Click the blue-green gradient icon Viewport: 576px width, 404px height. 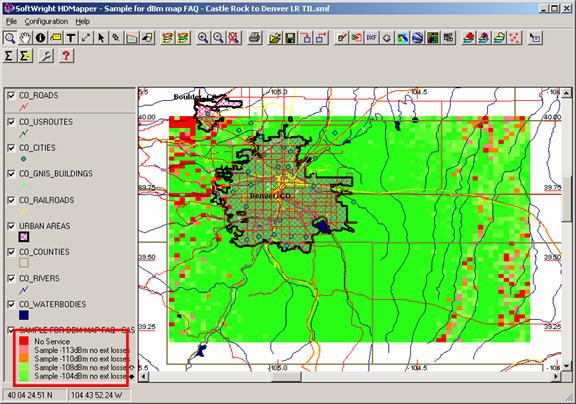click(x=402, y=38)
